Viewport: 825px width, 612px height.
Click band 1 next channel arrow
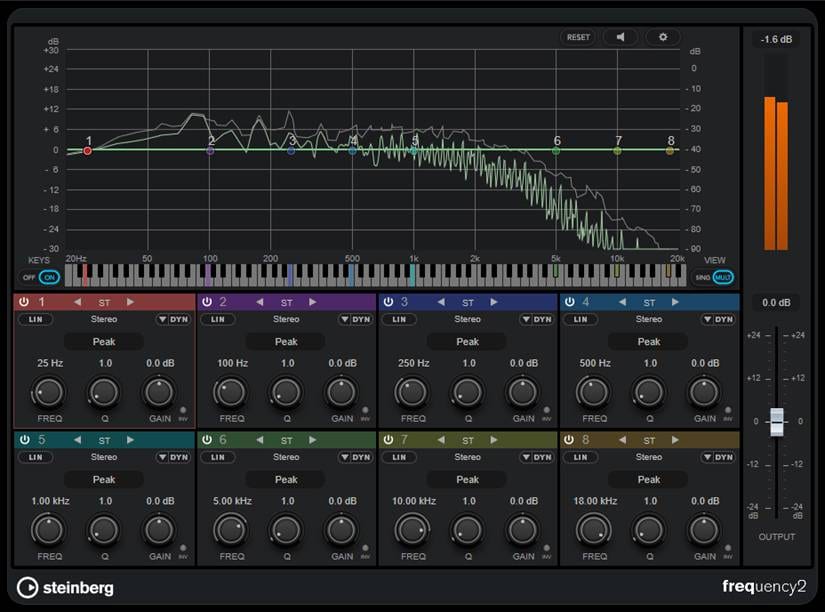click(130, 302)
